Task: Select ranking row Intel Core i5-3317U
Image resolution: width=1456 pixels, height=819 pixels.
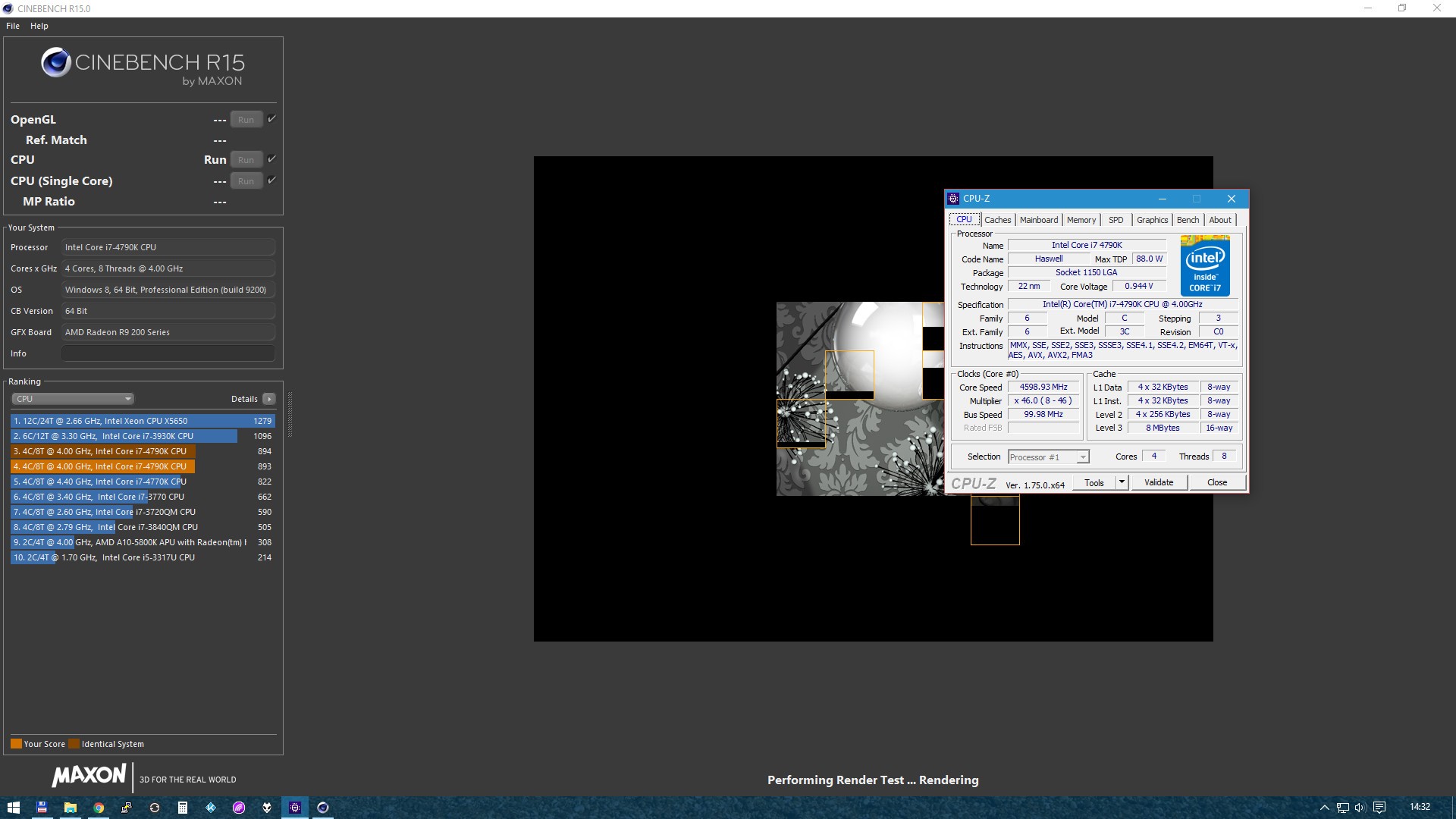Action: 143,557
